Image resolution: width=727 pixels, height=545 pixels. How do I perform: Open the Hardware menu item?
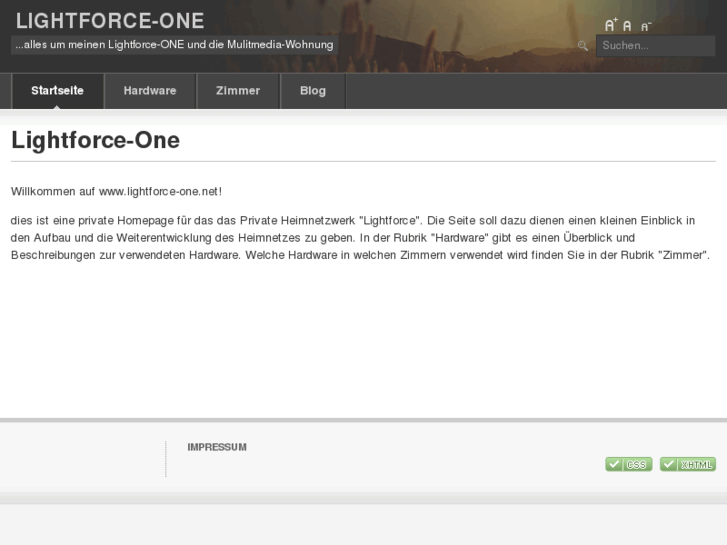pos(150,91)
